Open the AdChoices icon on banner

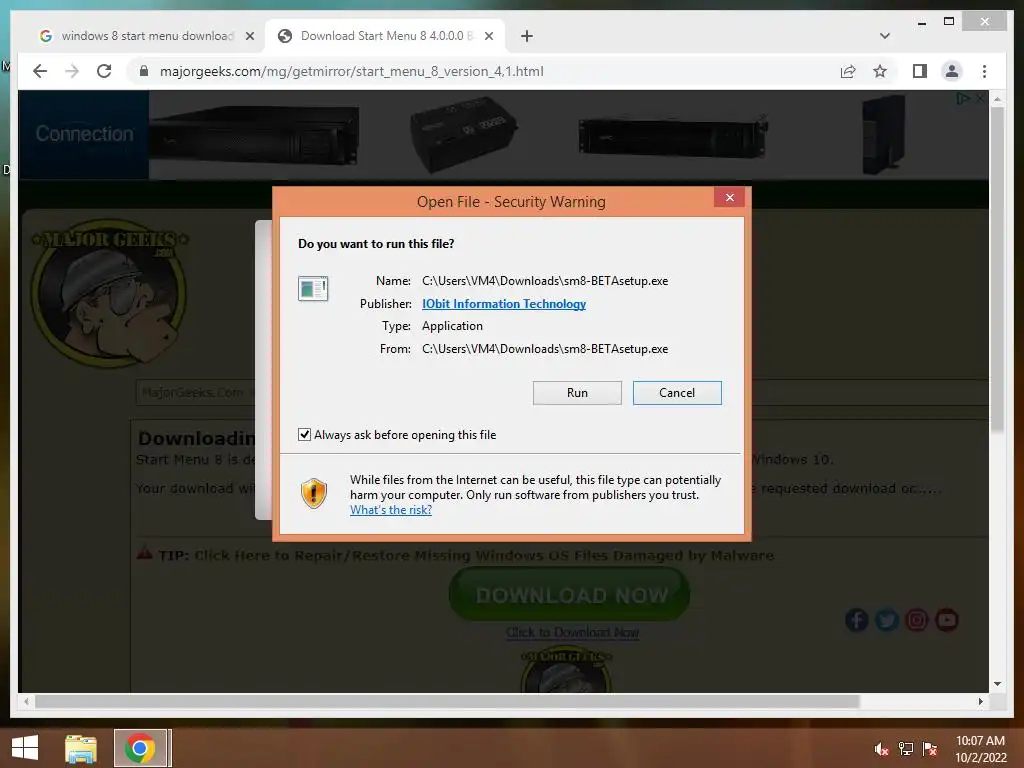(963, 99)
